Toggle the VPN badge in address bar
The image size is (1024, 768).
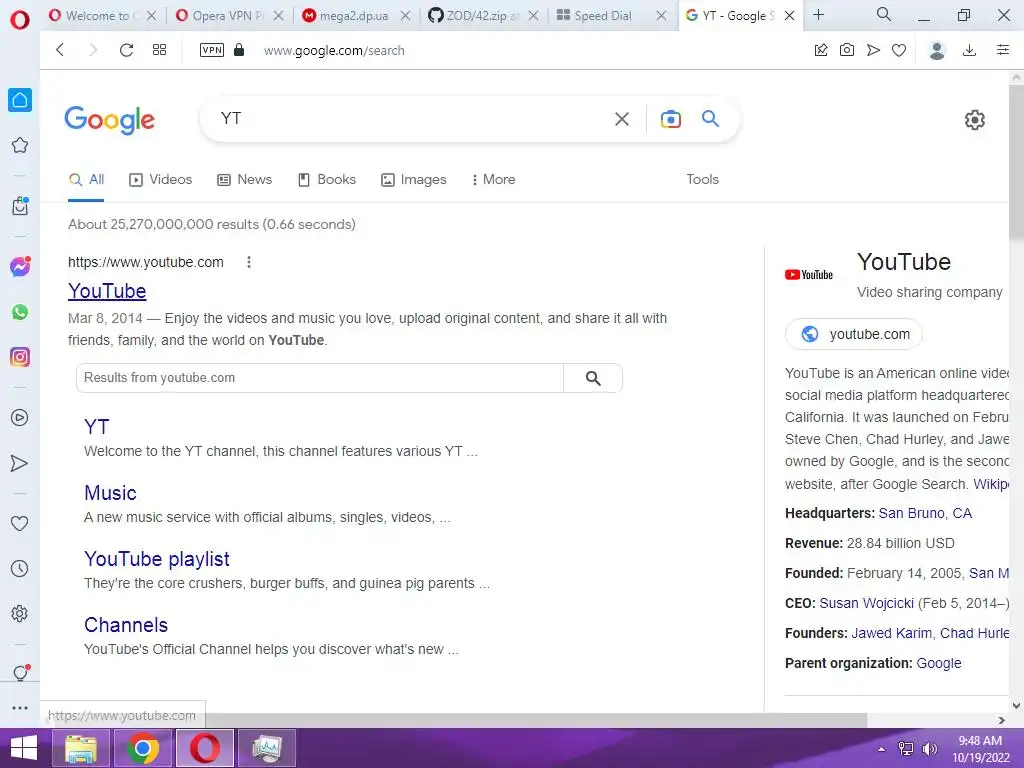click(x=212, y=50)
